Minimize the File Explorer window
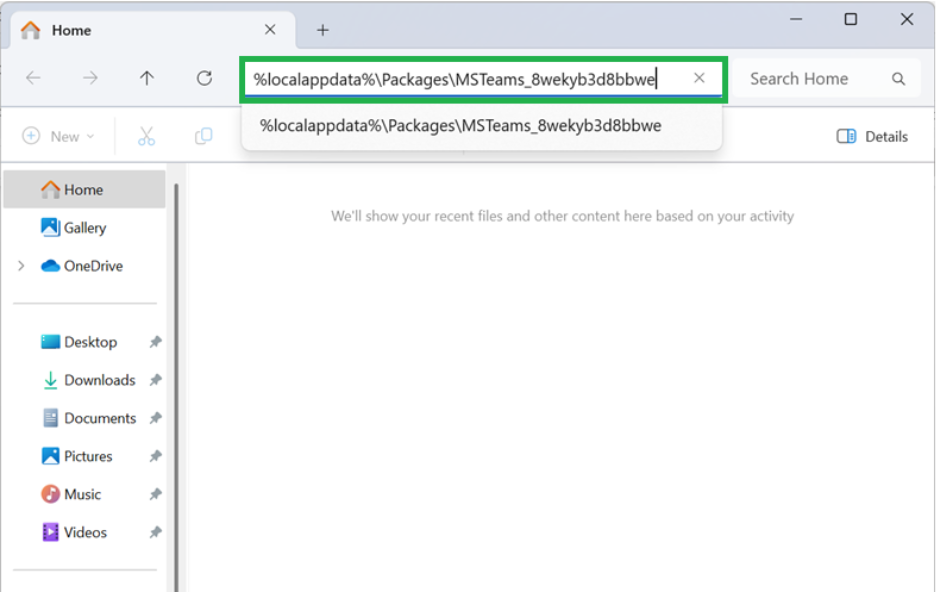The width and height of the screenshot is (936, 592). [x=796, y=19]
